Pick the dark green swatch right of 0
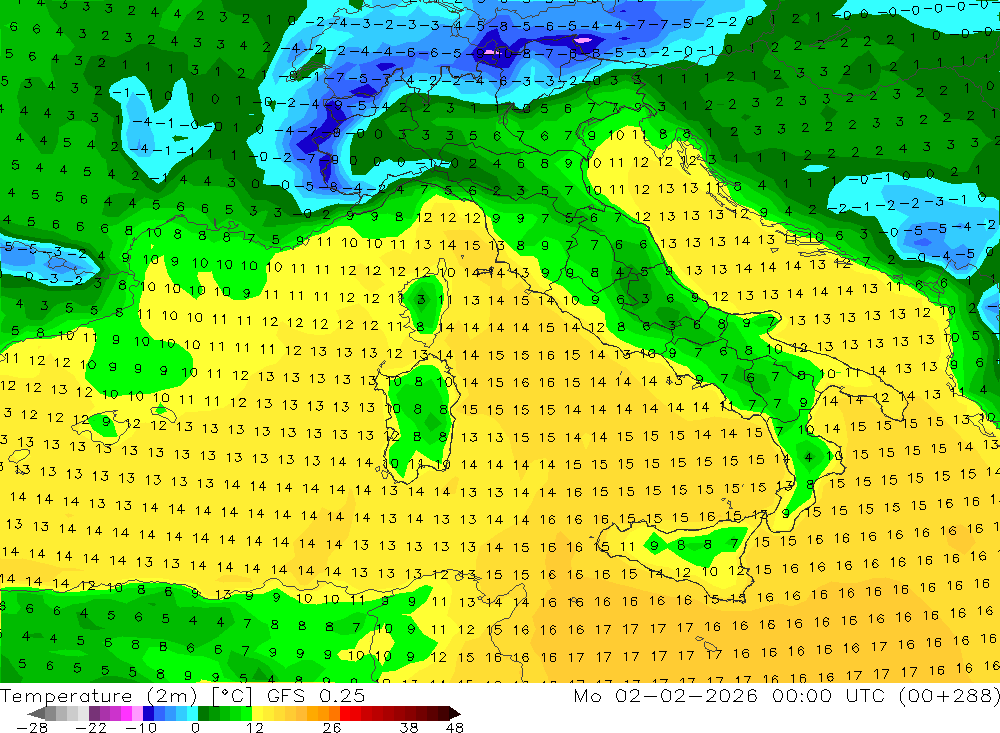 [x=203, y=713]
